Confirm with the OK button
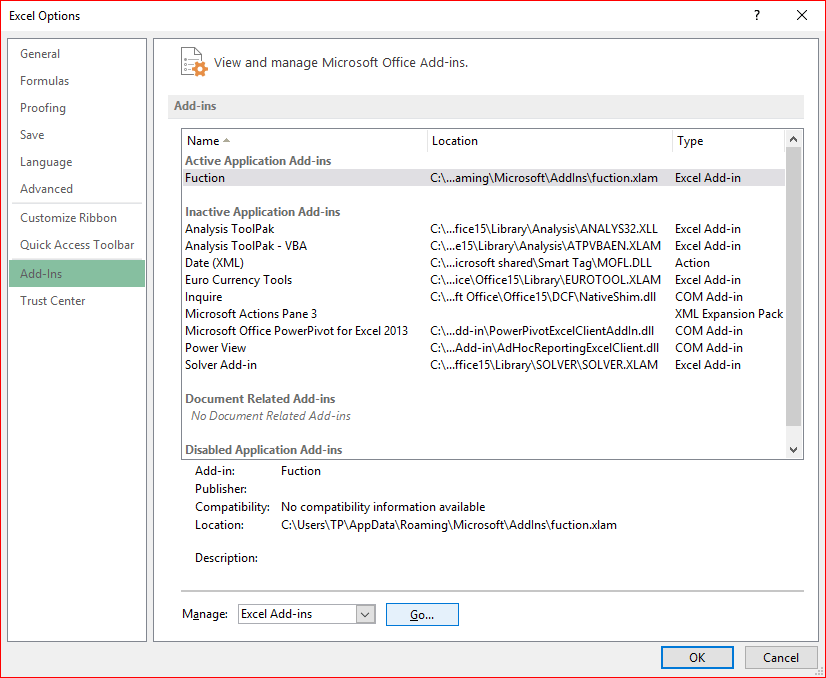Image resolution: width=826 pixels, height=678 pixels. [x=697, y=657]
